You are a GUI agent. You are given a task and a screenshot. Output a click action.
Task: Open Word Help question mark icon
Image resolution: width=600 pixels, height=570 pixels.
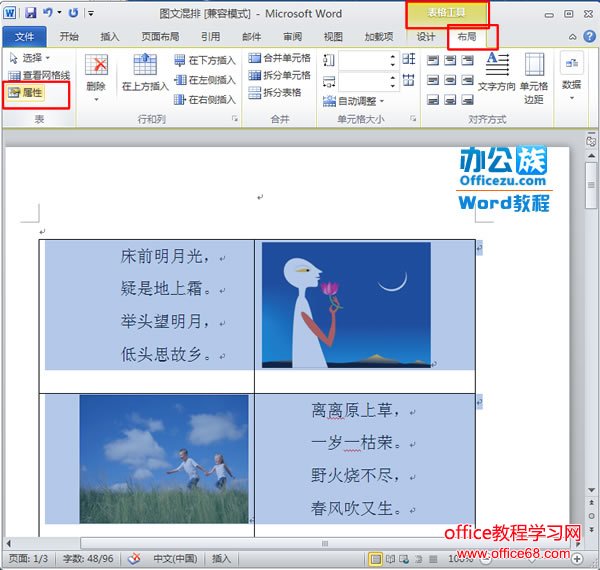click(x=589, y=36)
